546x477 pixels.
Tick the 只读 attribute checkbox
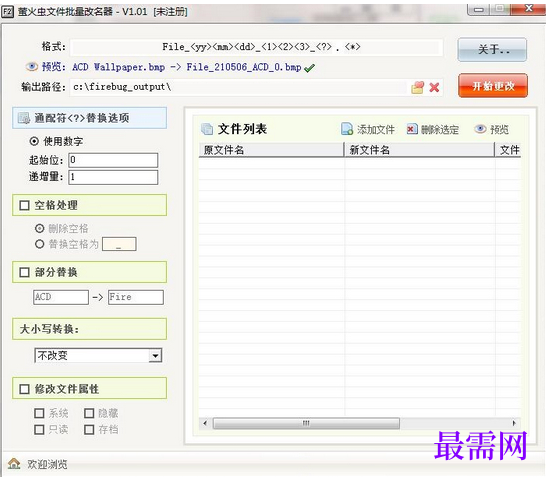point(39,429)
